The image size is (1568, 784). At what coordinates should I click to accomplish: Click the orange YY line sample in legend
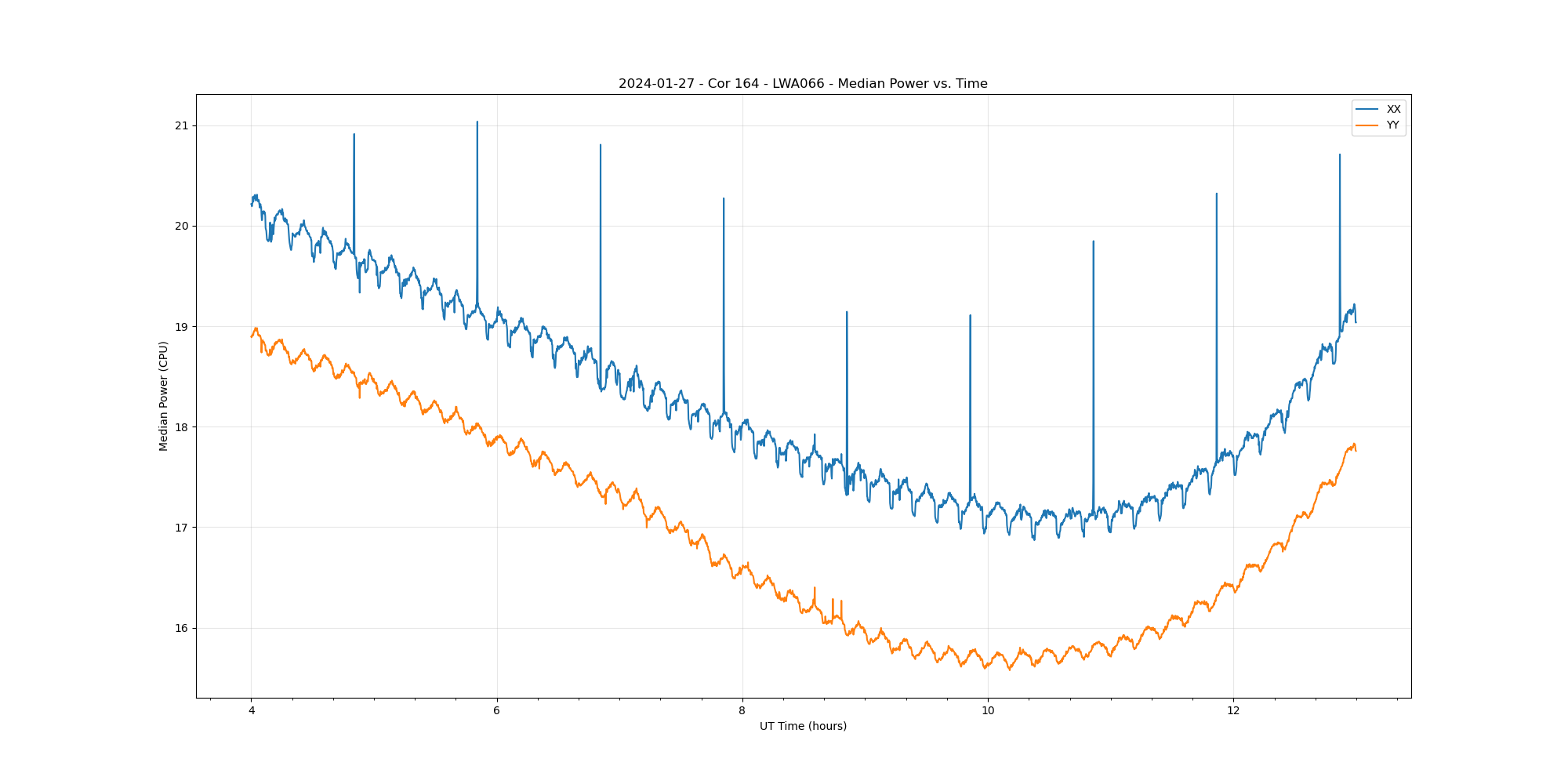point(1367,125)
